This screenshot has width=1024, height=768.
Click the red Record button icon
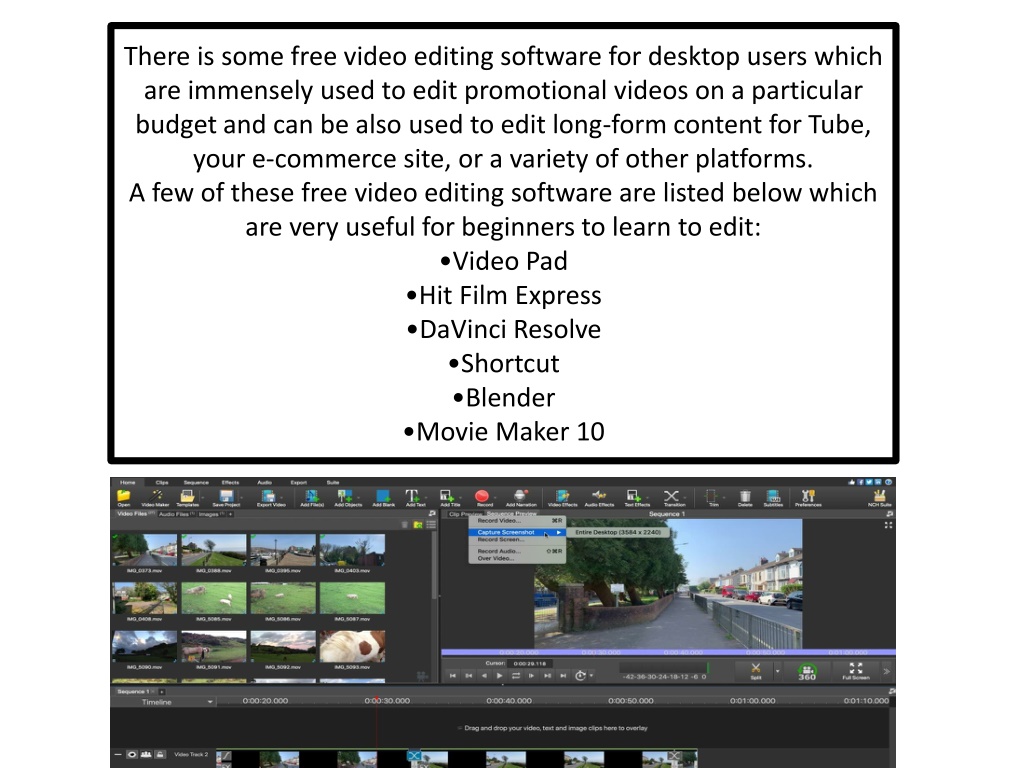tap(484, 498)
